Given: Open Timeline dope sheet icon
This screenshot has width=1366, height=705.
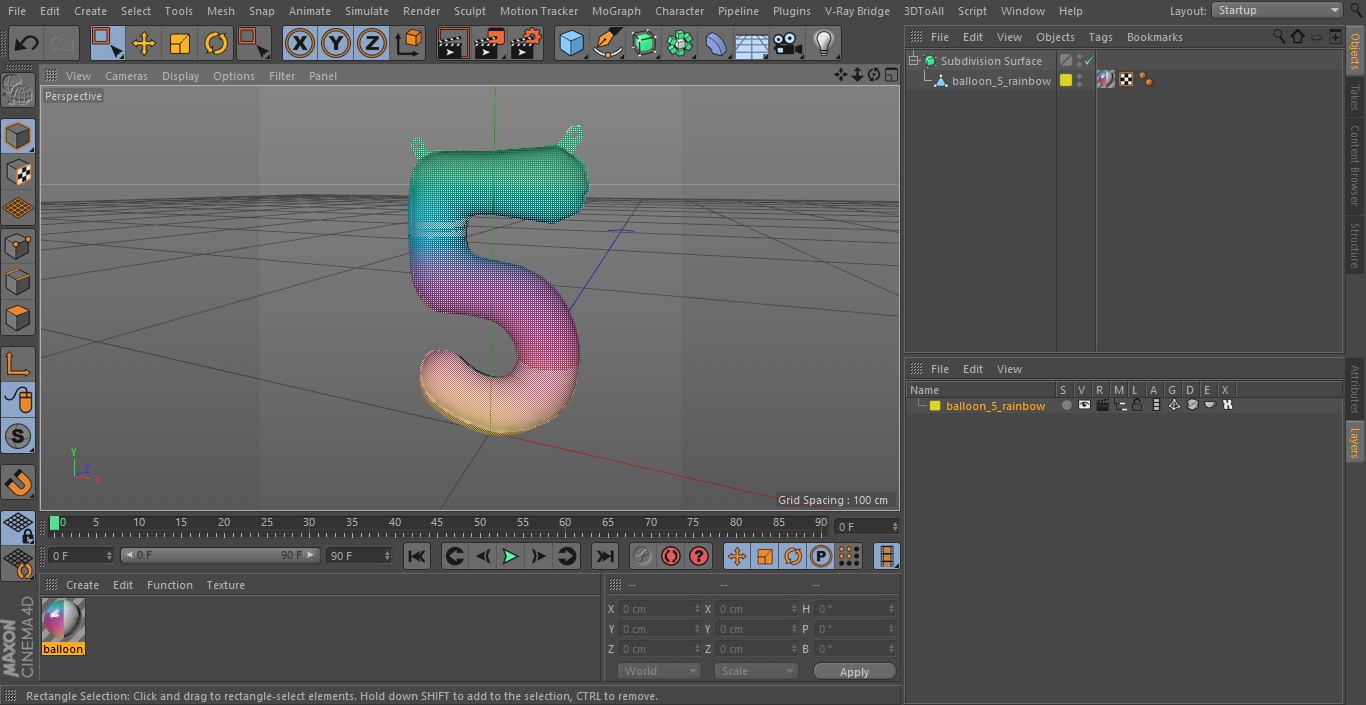Looking at the screenshot, I should click(x=886, y=556).
